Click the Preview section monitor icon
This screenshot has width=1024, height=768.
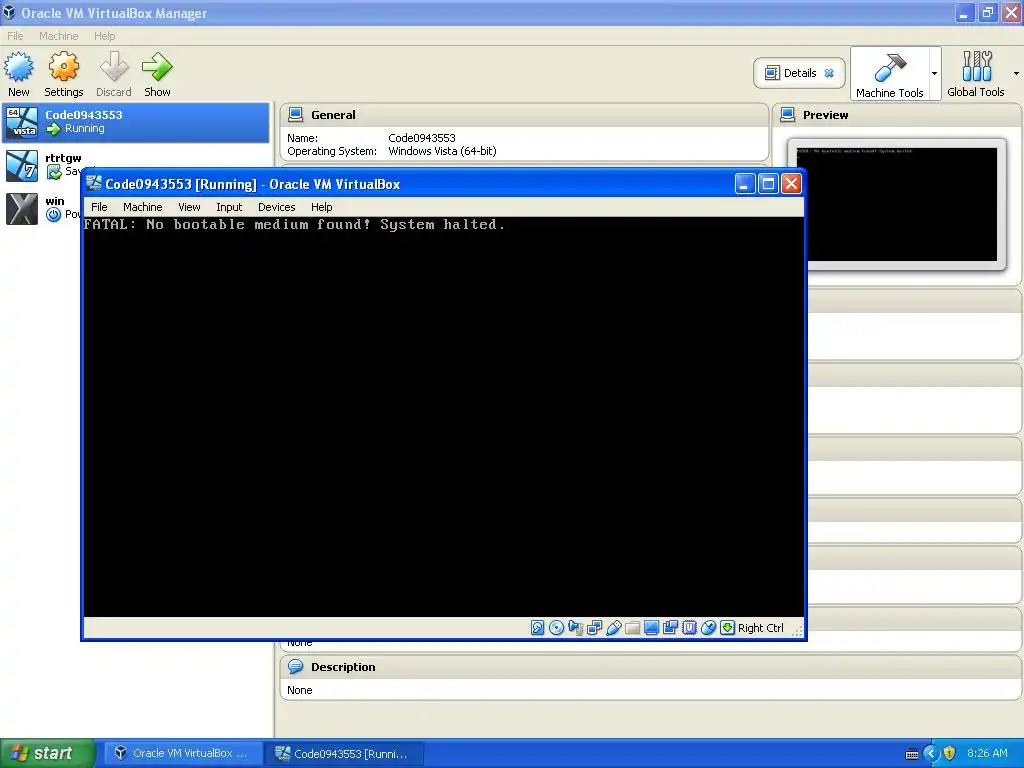tap(788, 115)
